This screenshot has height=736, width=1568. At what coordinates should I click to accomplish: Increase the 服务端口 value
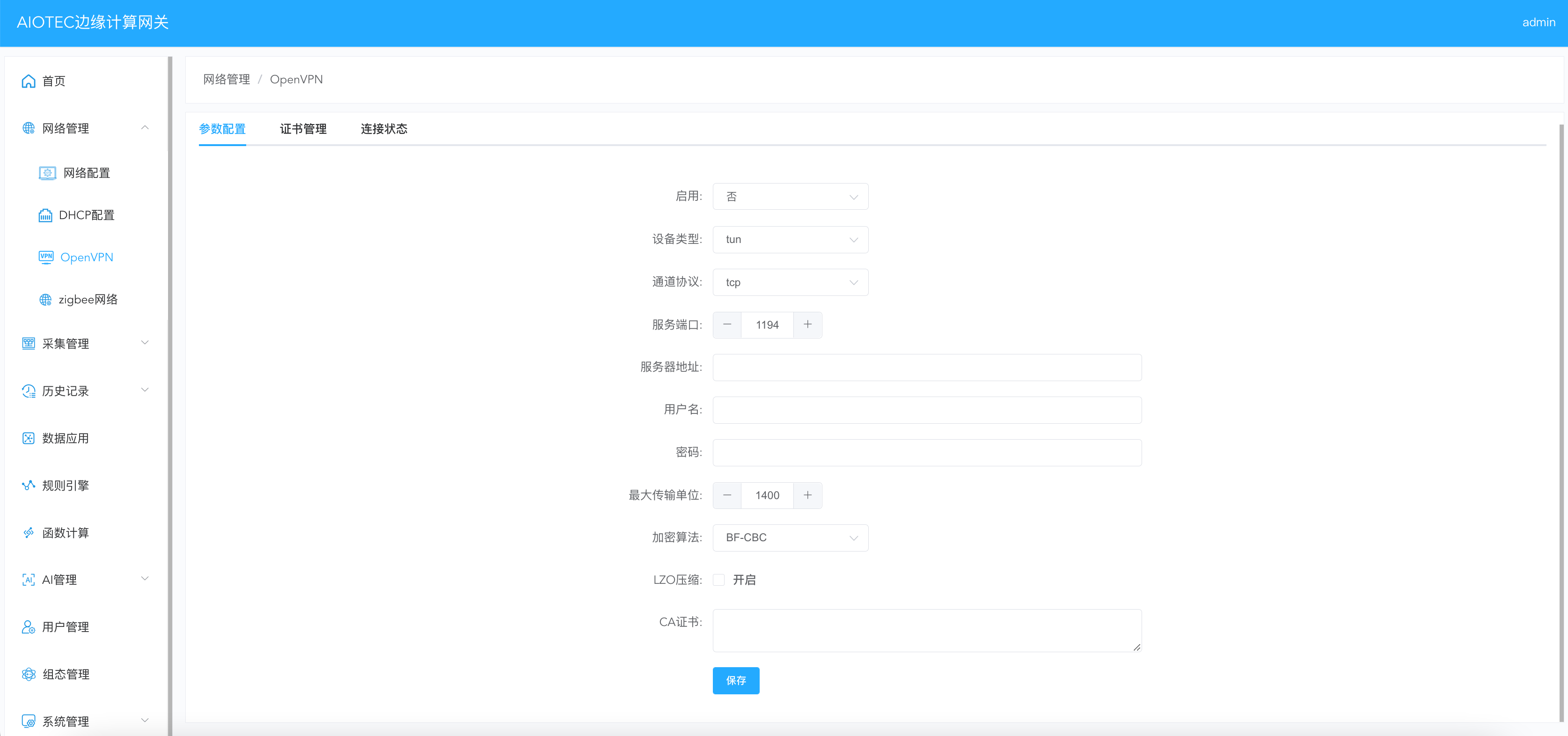tap(808, 324)
